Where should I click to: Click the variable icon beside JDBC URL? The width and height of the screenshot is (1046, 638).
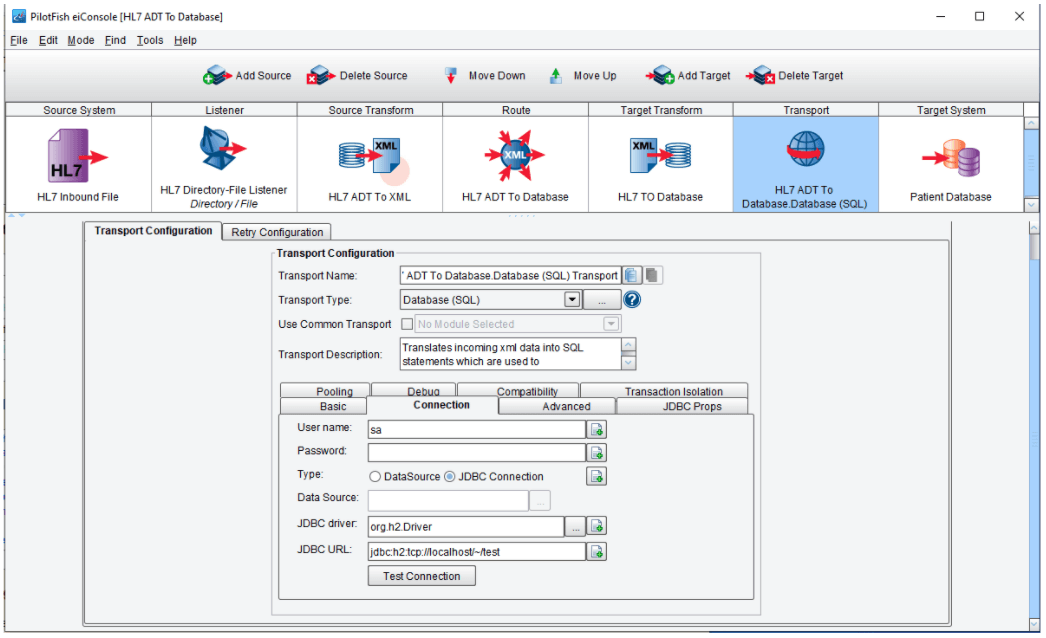click(596, 552)
